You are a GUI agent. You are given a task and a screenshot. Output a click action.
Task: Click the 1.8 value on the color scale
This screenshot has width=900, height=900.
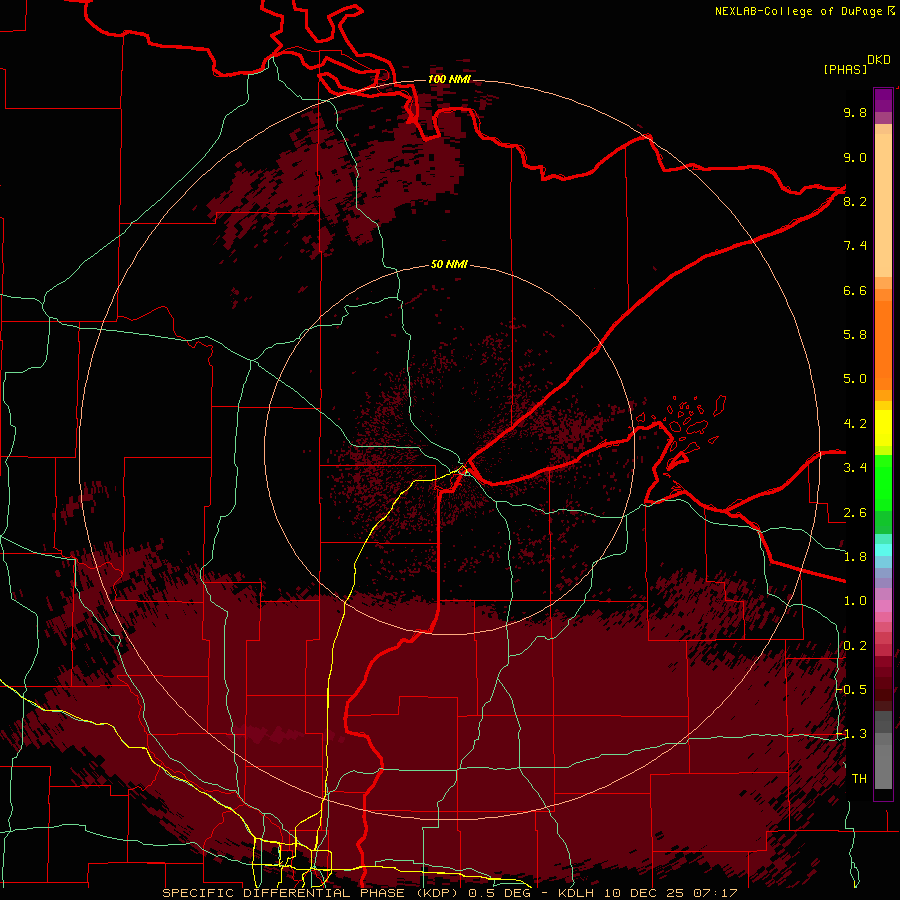(x=855, y=557)
